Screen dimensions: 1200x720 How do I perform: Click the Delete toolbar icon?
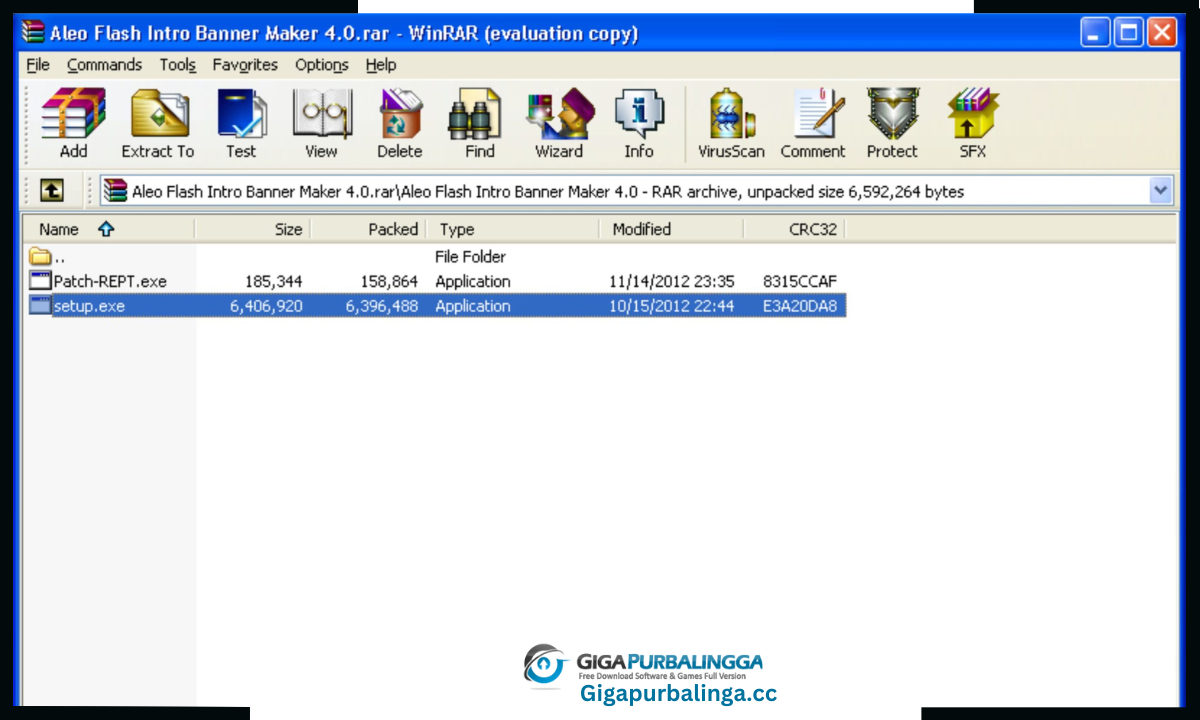(x=399, y=123)
